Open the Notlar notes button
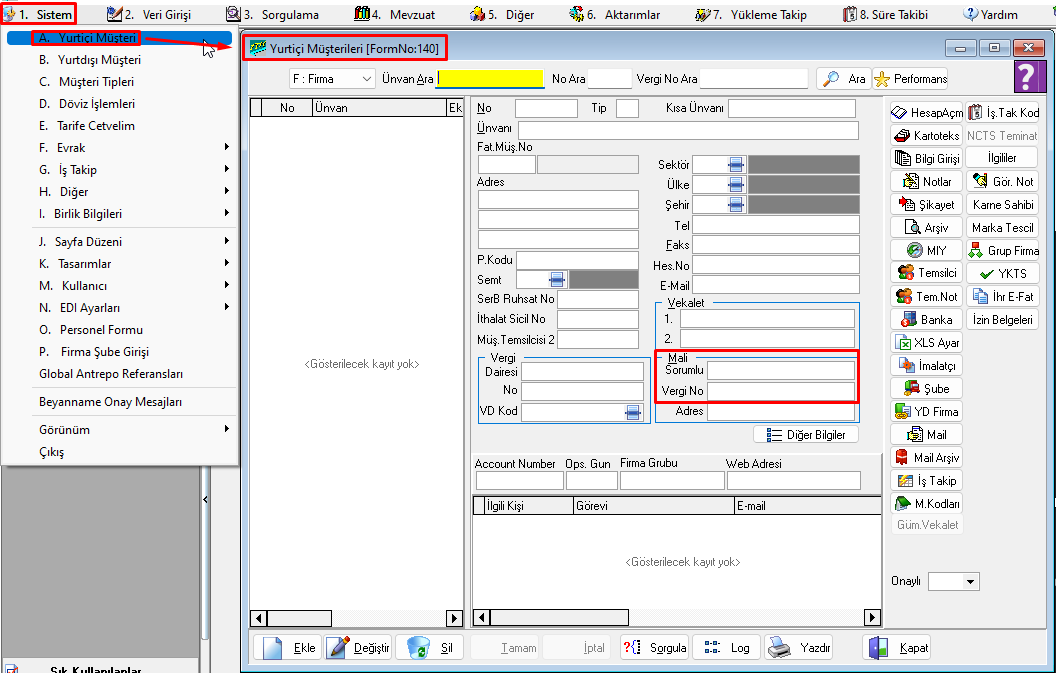 coord(927,181)
